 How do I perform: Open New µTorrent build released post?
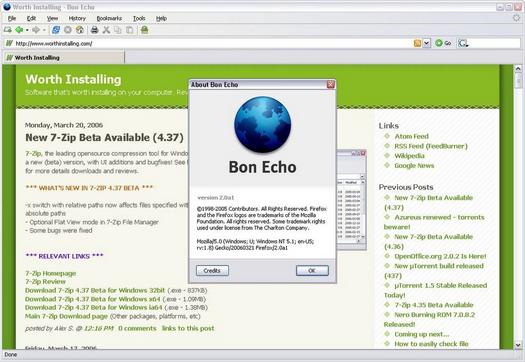[x=434, y=271]
